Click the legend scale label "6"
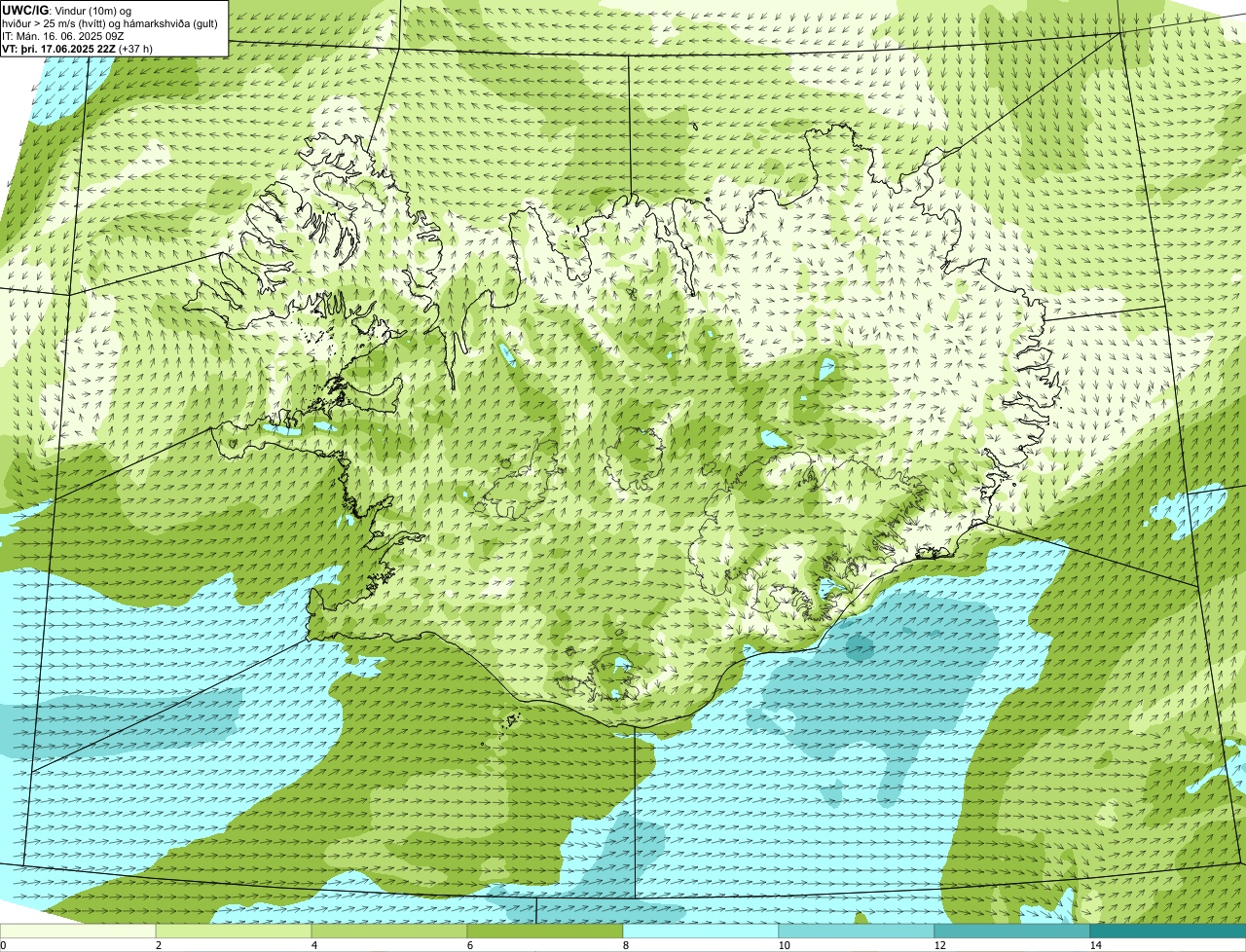1246x952 pixels. (469, 945)
